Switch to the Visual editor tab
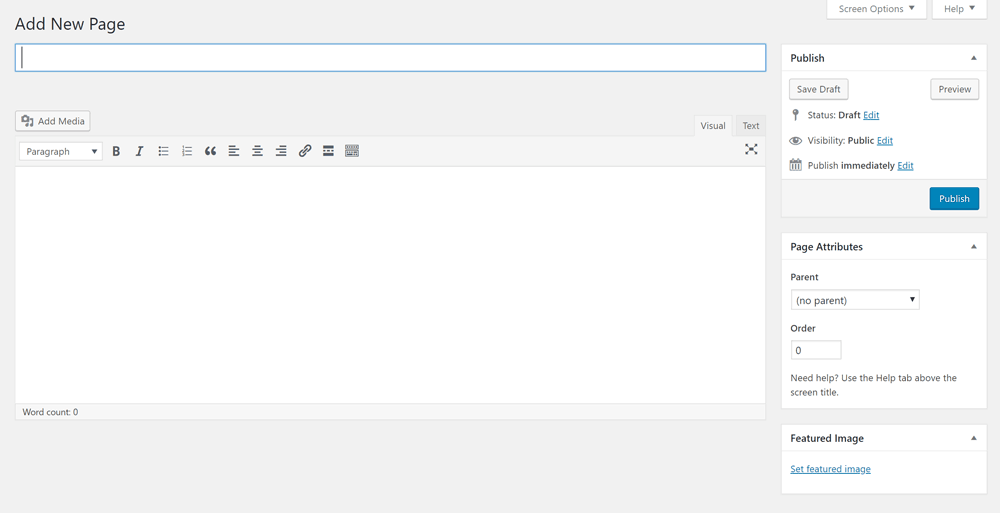This screenshot has width=1000, height=513. click(713, 126)
